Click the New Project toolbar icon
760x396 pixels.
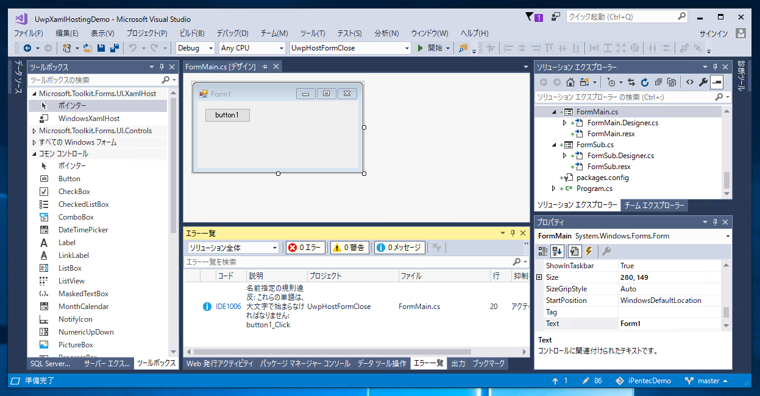tap(66, 48)
